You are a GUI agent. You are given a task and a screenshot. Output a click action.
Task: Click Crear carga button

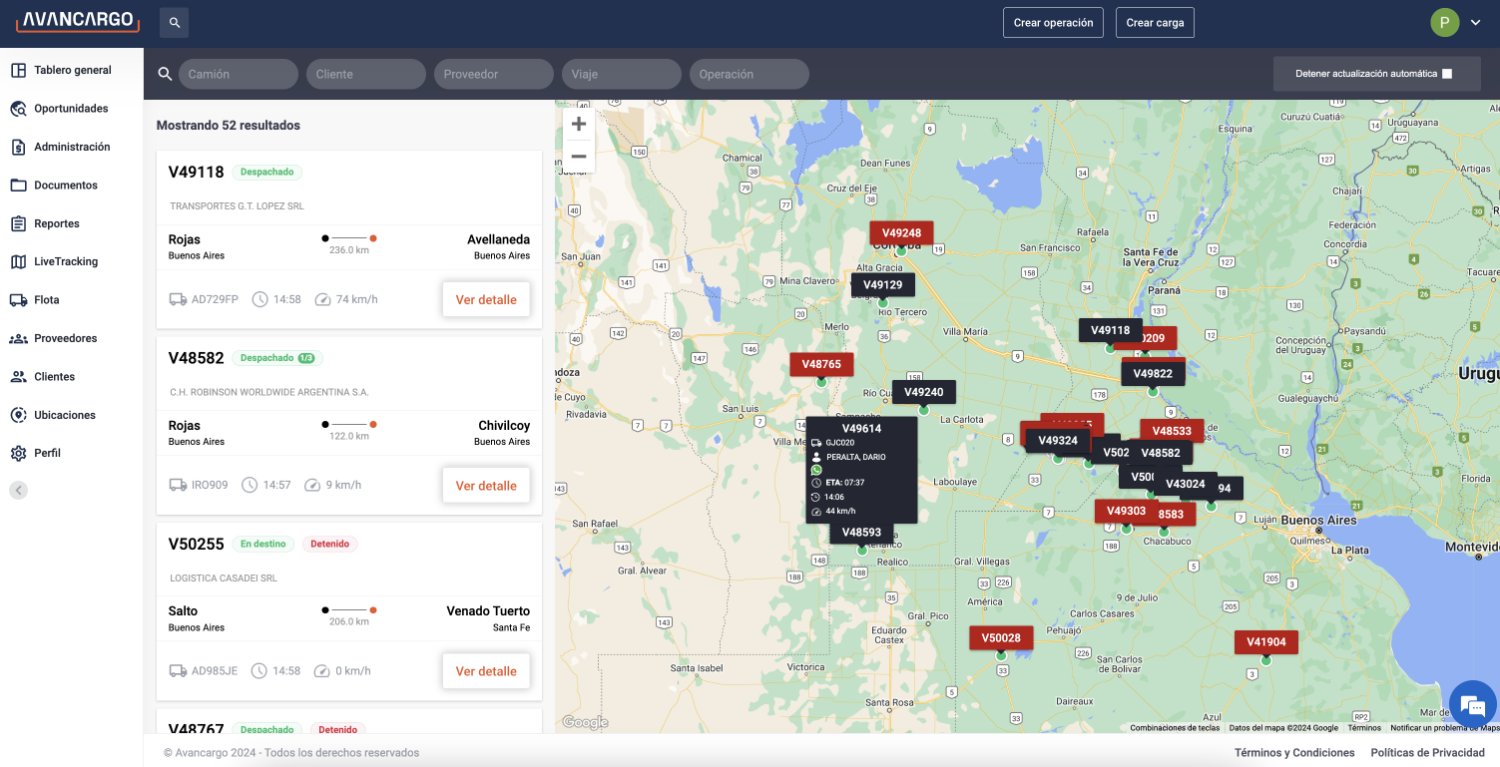(x=1155, y=22)
